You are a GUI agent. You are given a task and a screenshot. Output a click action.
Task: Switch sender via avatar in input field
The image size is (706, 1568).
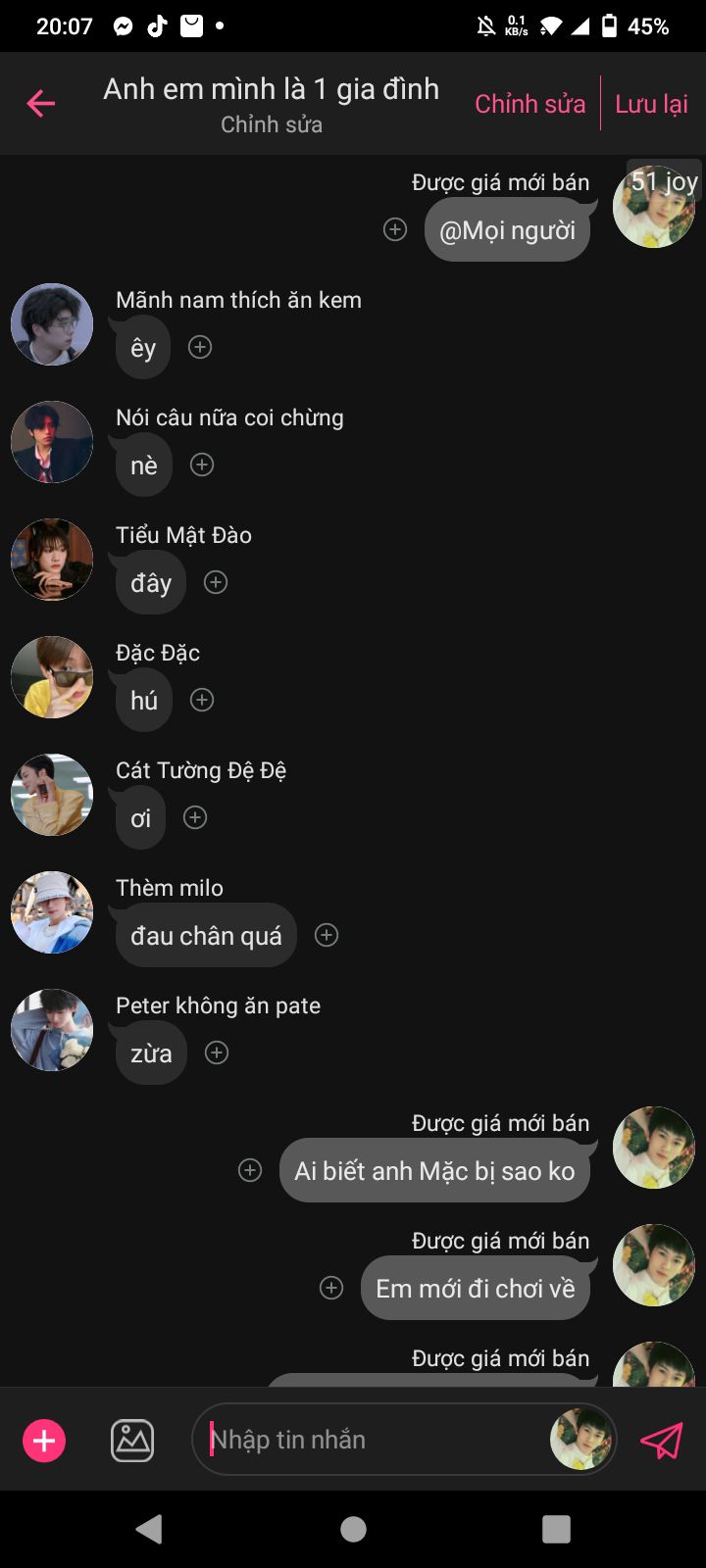tap(581, 1440)
